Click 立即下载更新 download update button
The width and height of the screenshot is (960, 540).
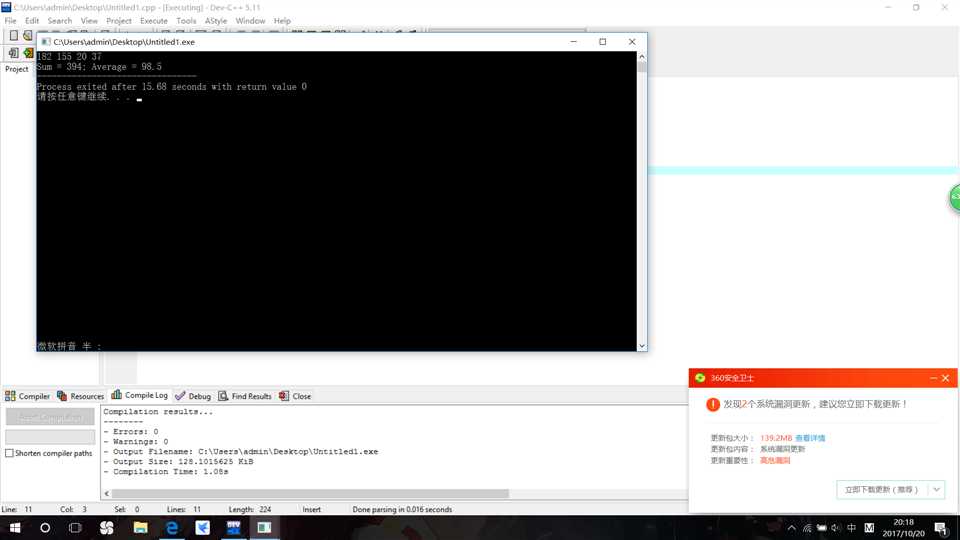pyautogui.click(x=882, y=489)
